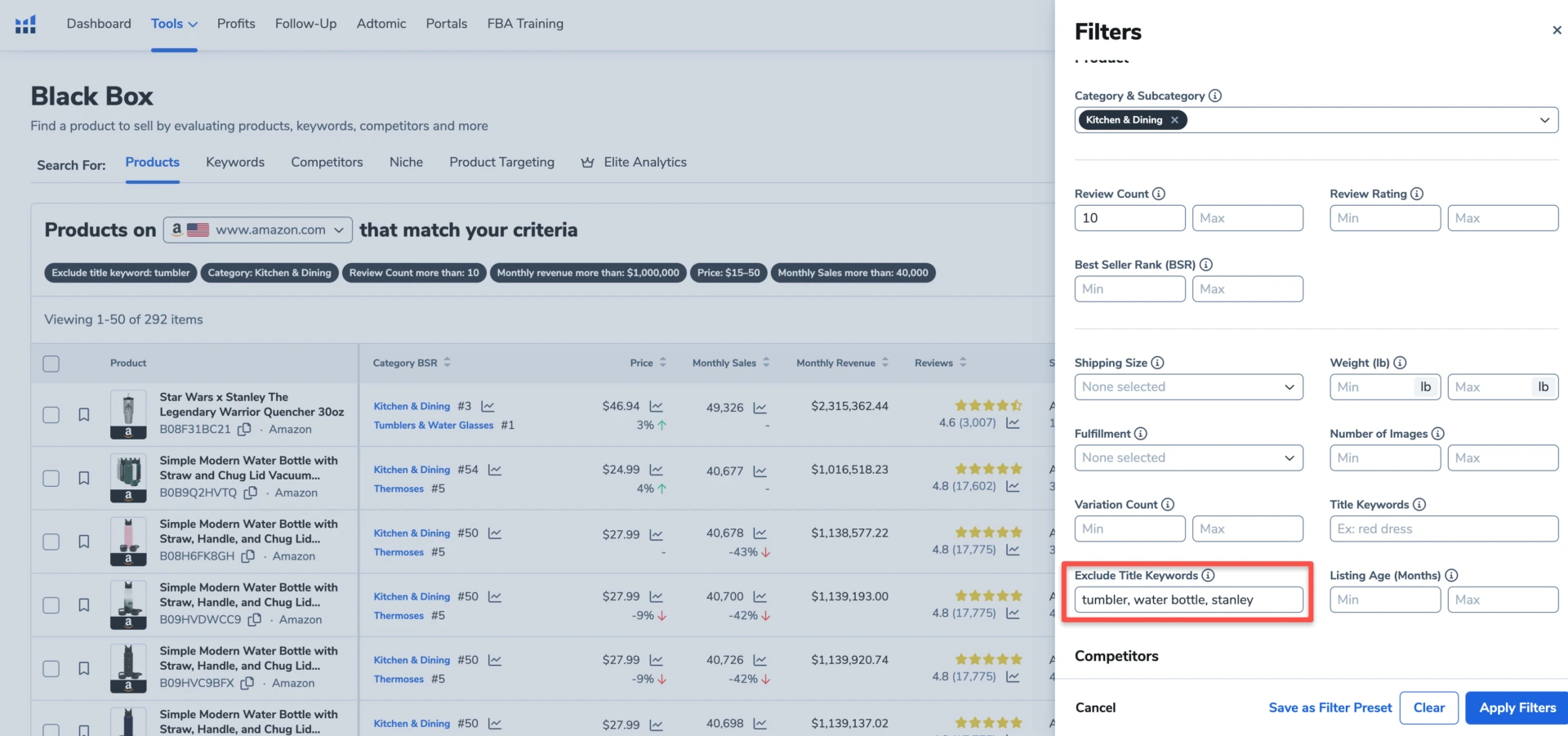1568x736 pixels.
Task: Sort by Category BSR column arrows
Action: click(447, 363)
